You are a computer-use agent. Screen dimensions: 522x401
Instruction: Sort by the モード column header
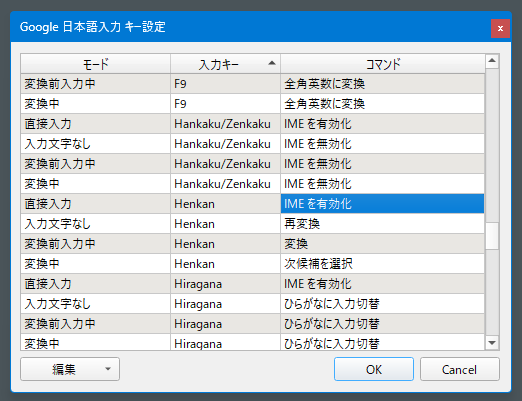tap(96, 64)
